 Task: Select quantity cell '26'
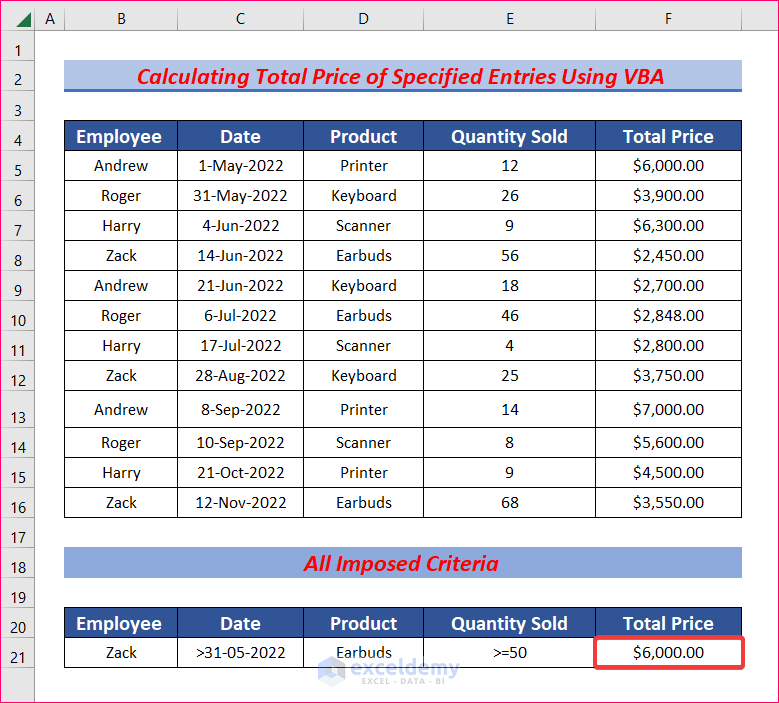[509, 196]
